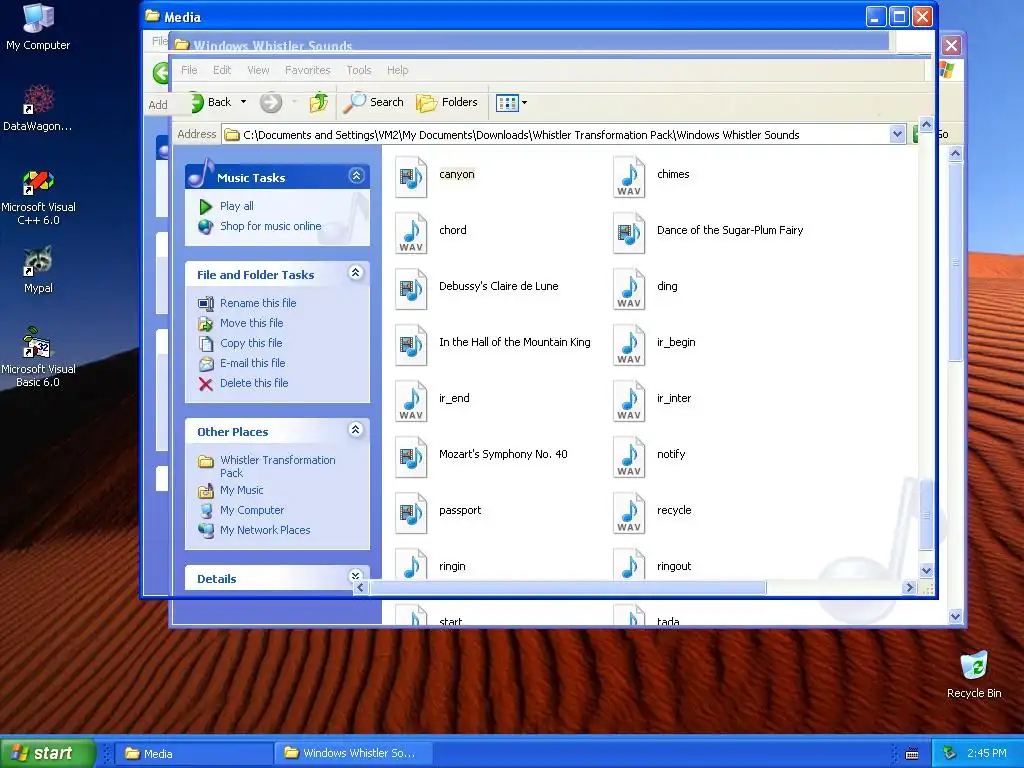The height and width of the screenshot is (768, 1024).
Task: Go to Whistler Transformation Pack folder link
Action: coord(278,466)
